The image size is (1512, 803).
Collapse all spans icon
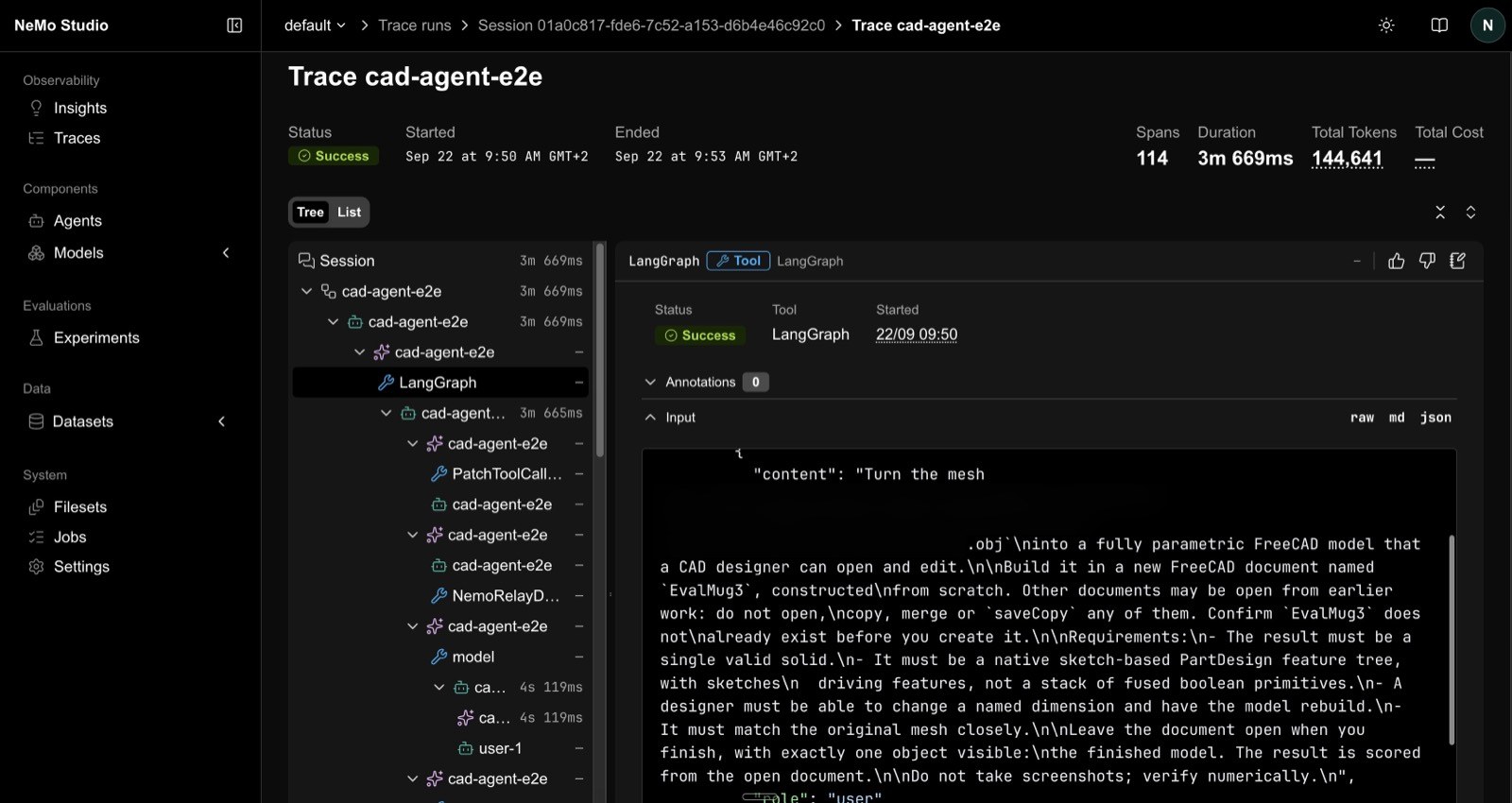[x=1440, y=213]
